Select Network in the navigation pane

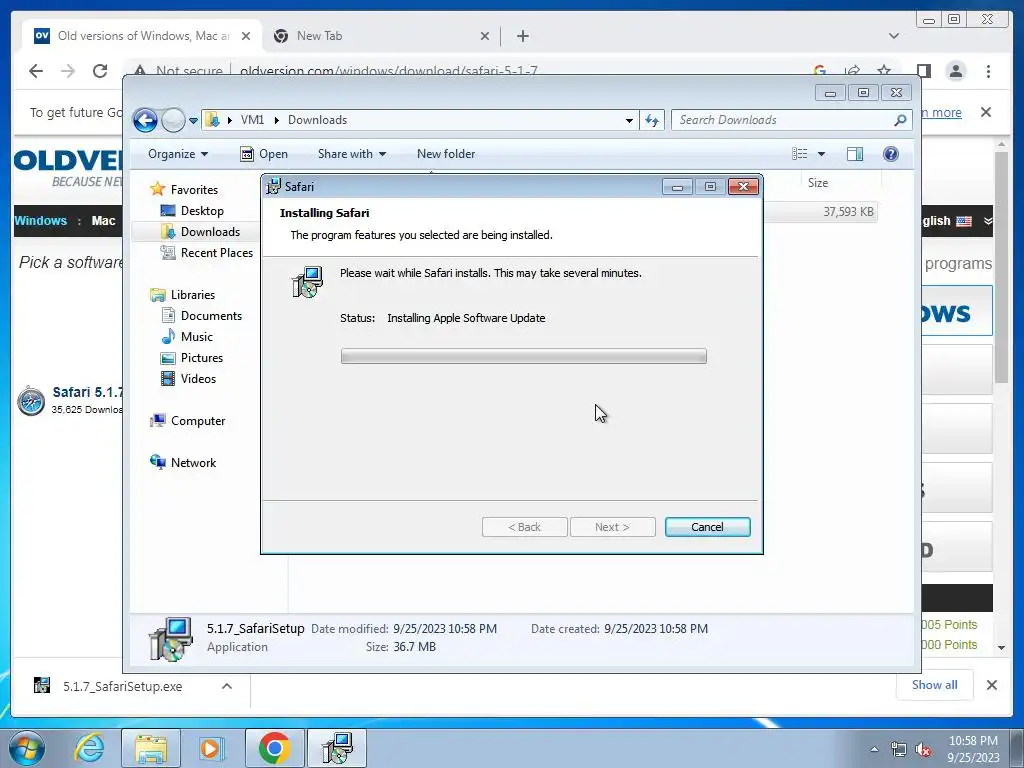tap(183, 463)
